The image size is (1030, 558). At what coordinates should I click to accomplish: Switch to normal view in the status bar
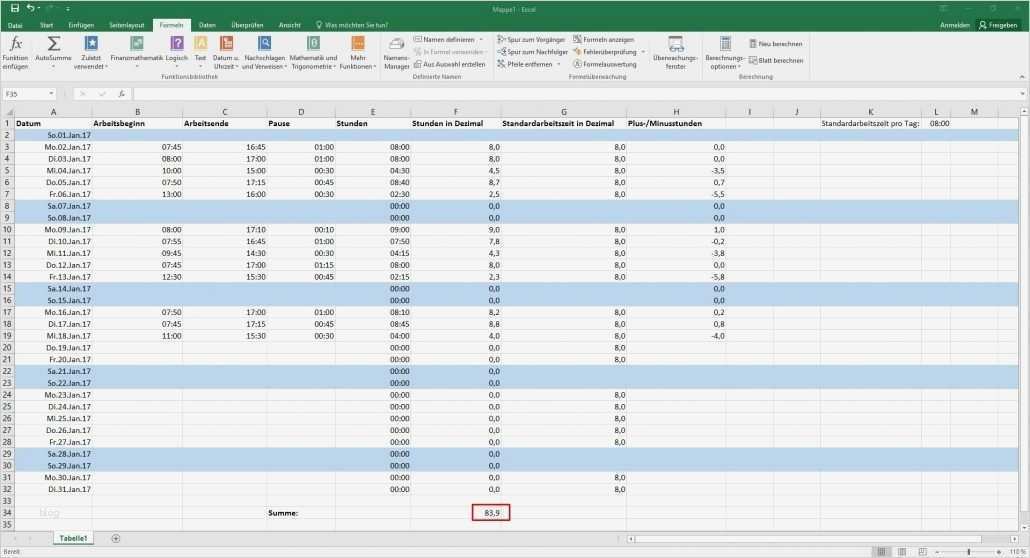point(882,551)
